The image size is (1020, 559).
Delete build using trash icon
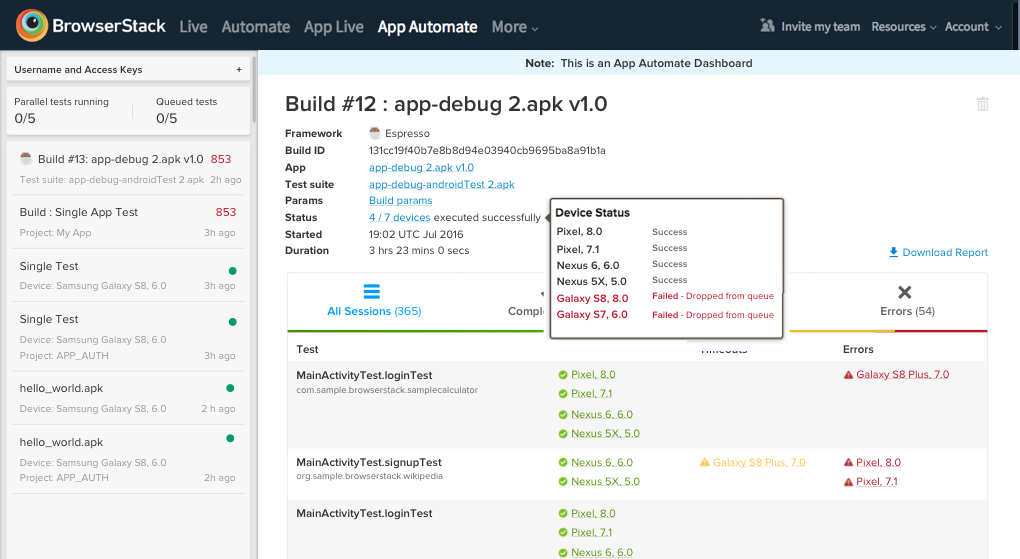[982, 104]
